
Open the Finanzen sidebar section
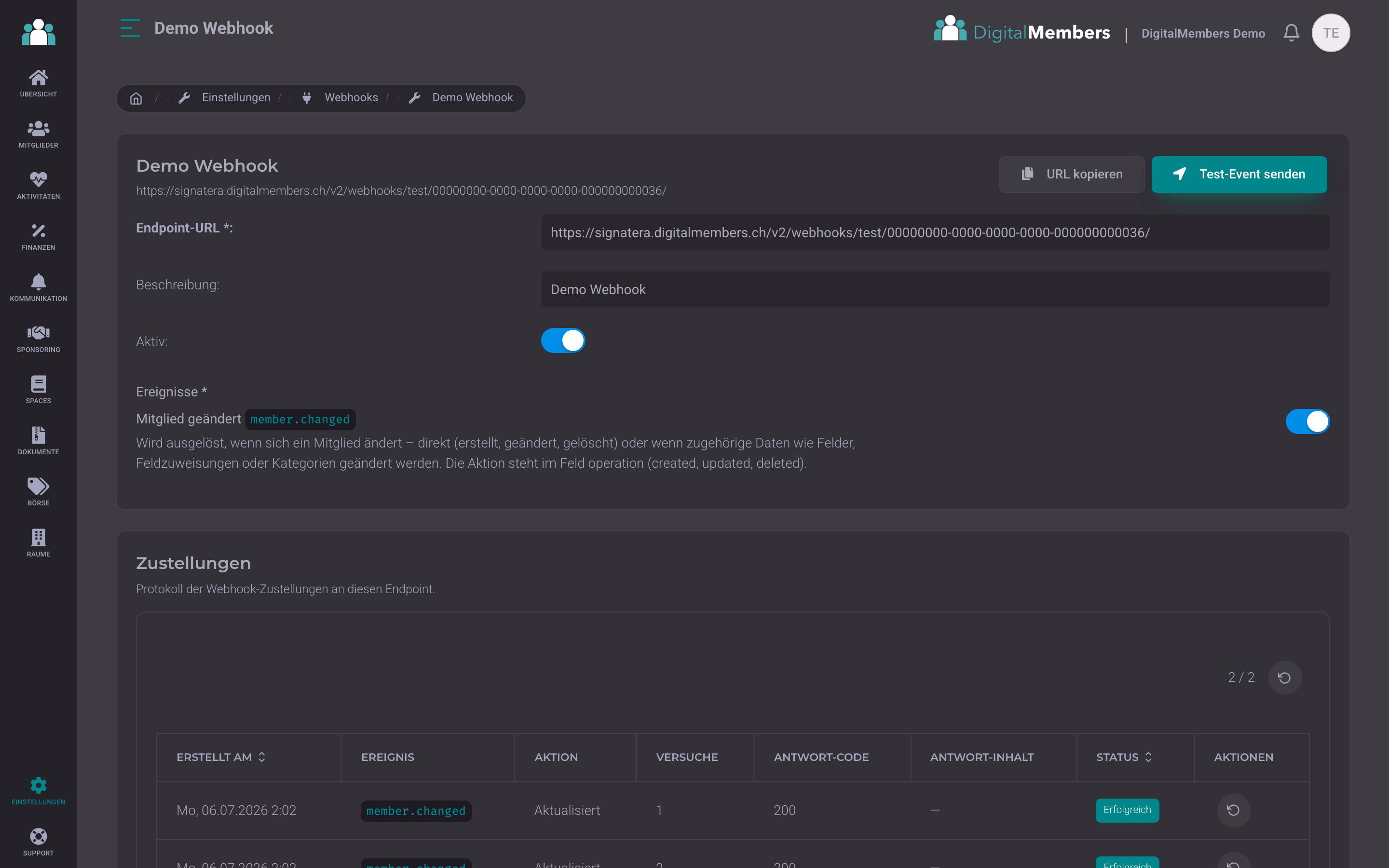[39, 236]
